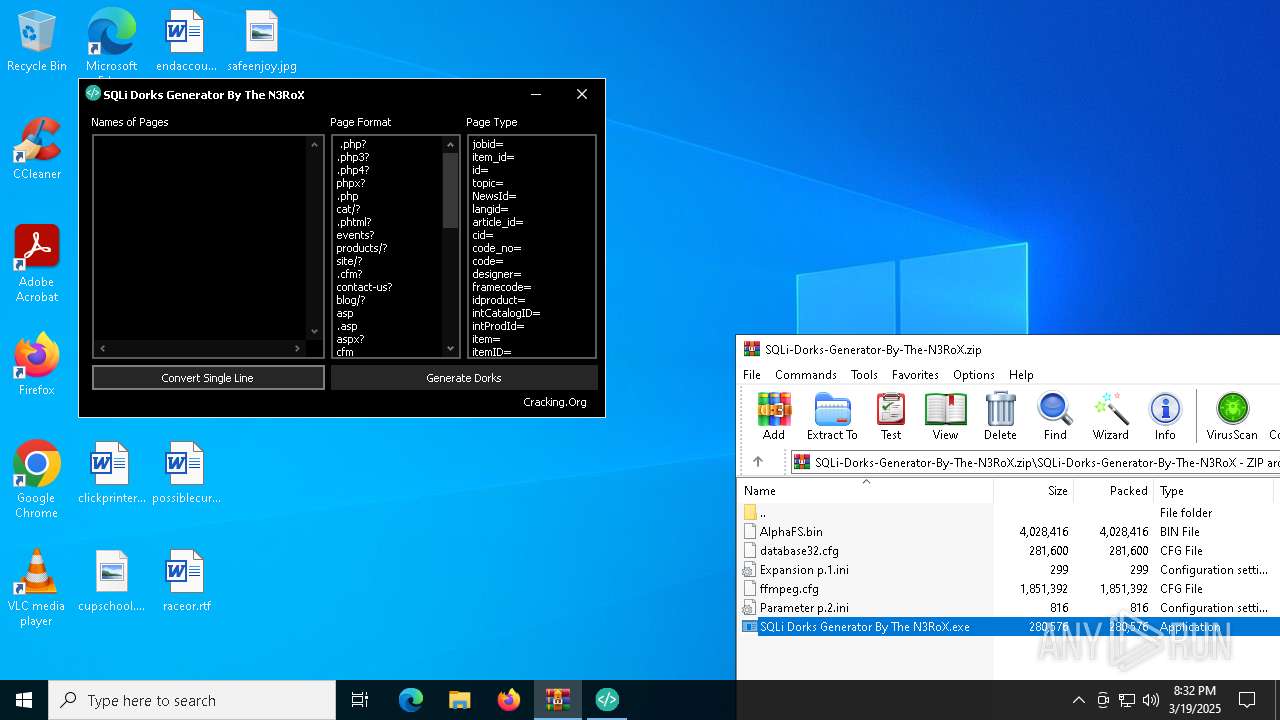This screenshot has height=720, width=1280.
Task: Select database32.cfg in the archive list
Action: 1008,551
